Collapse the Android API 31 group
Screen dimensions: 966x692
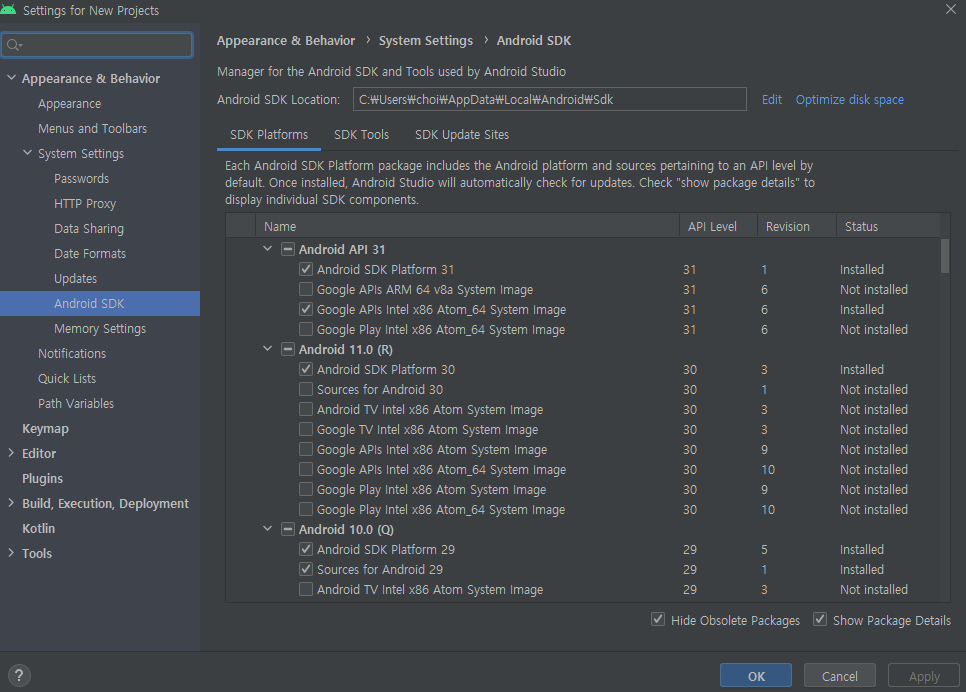[267, 248]
